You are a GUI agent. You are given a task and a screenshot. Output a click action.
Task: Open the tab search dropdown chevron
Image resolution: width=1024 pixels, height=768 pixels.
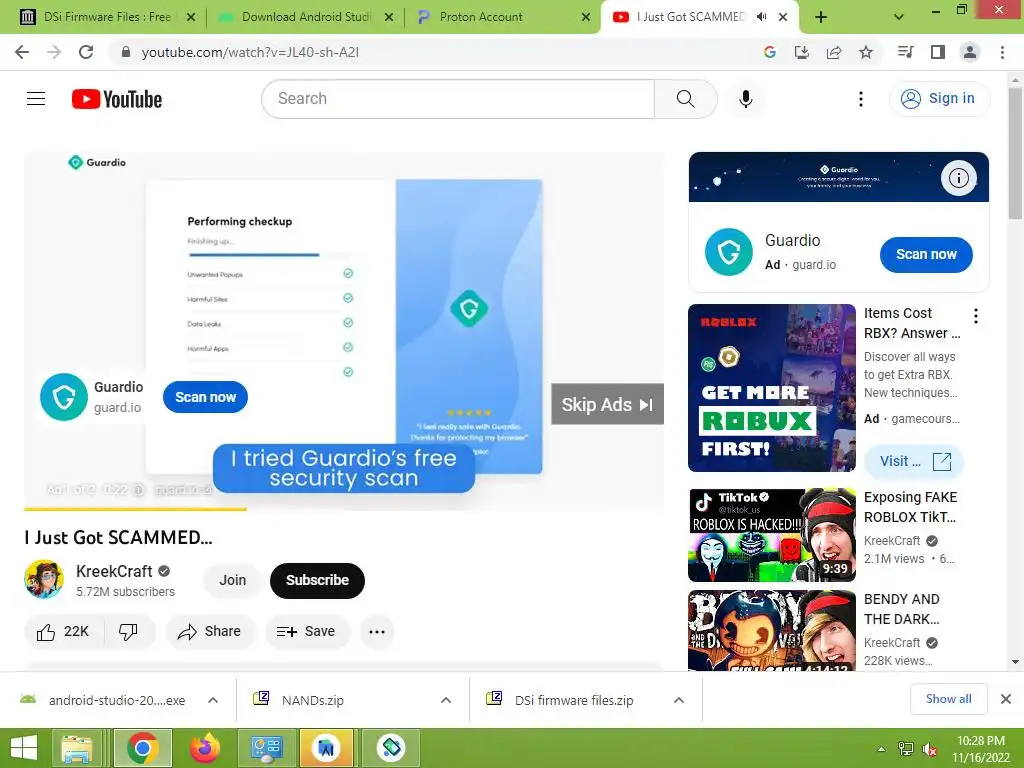tap(899, 18)
